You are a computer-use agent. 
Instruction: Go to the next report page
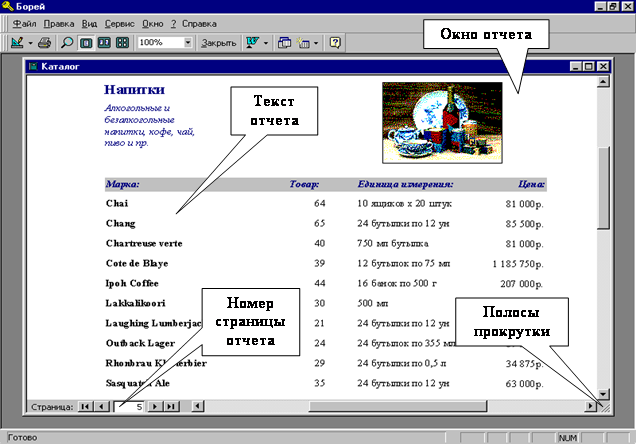pos(155,406)
